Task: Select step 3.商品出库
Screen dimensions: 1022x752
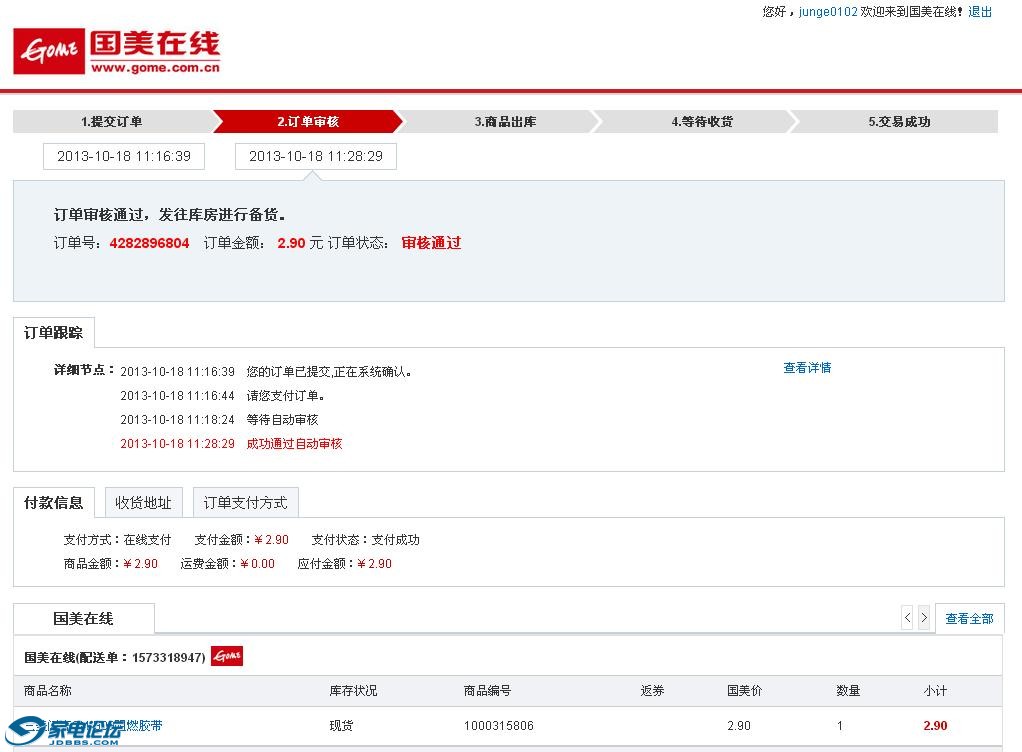Action: [x=505, y=122]
